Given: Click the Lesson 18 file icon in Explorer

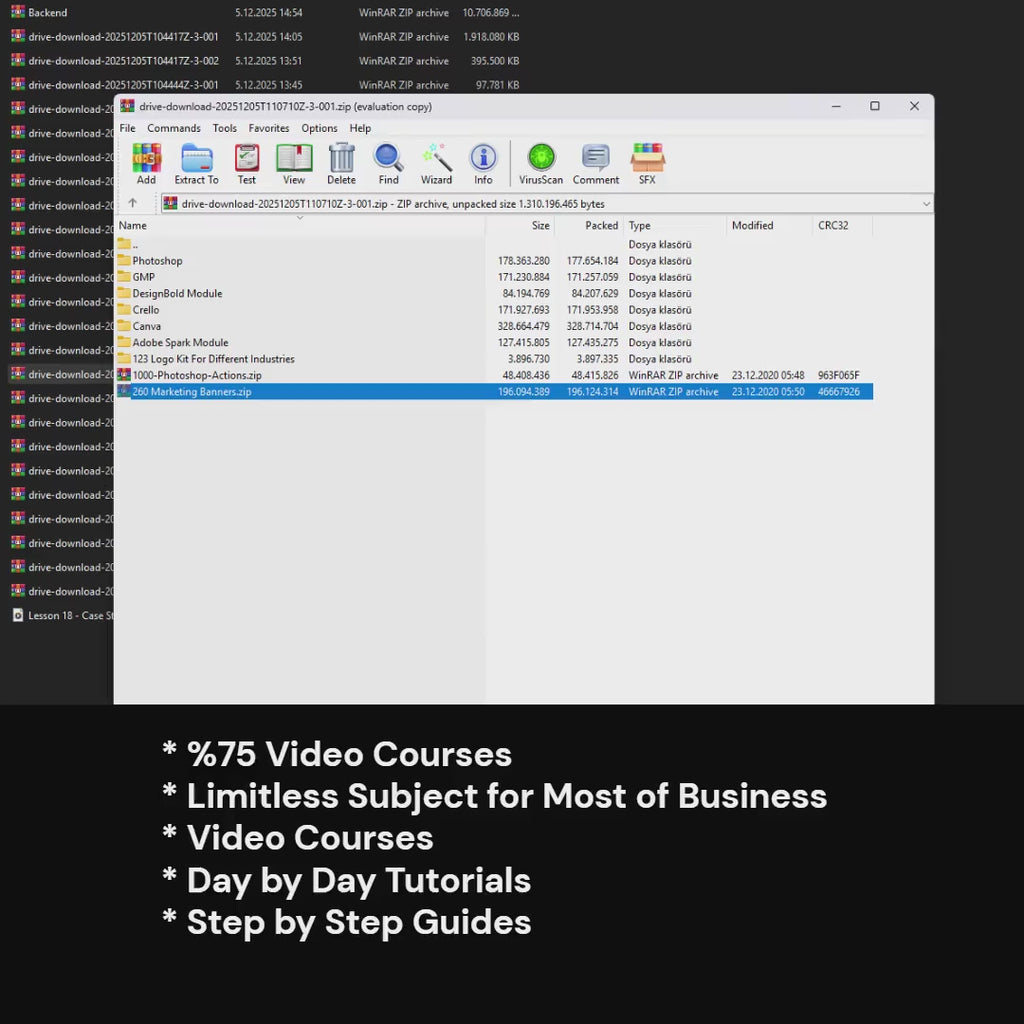Looking at the screenshot, I should coord(18,615).
